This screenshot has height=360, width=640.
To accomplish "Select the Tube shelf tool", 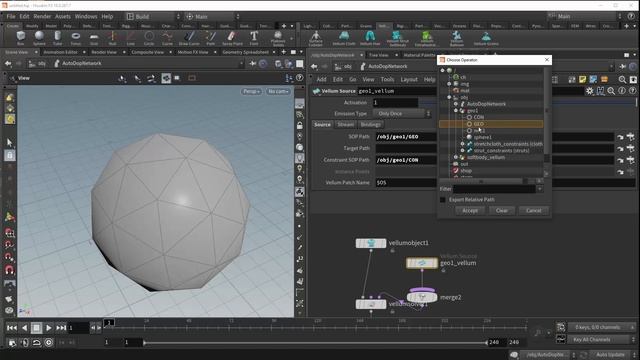I will pos(58,38).
